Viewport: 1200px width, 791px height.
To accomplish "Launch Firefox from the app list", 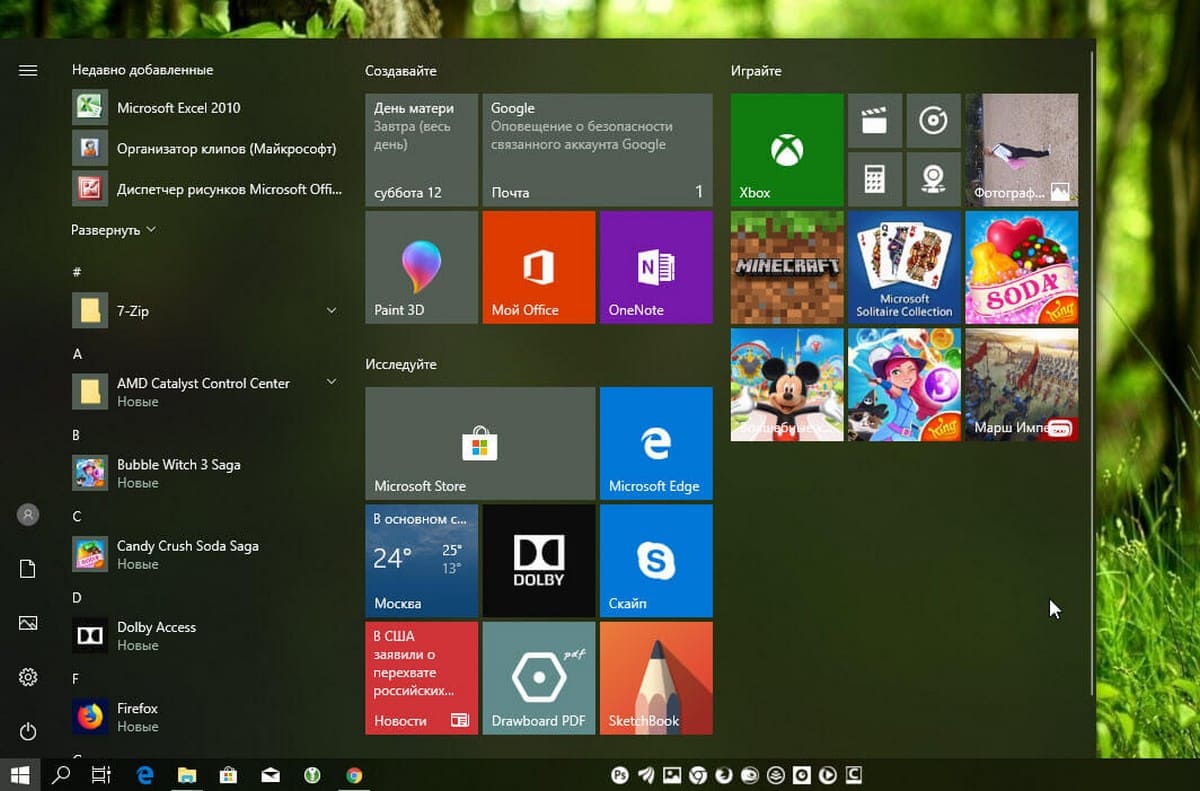I will [207, 716].
